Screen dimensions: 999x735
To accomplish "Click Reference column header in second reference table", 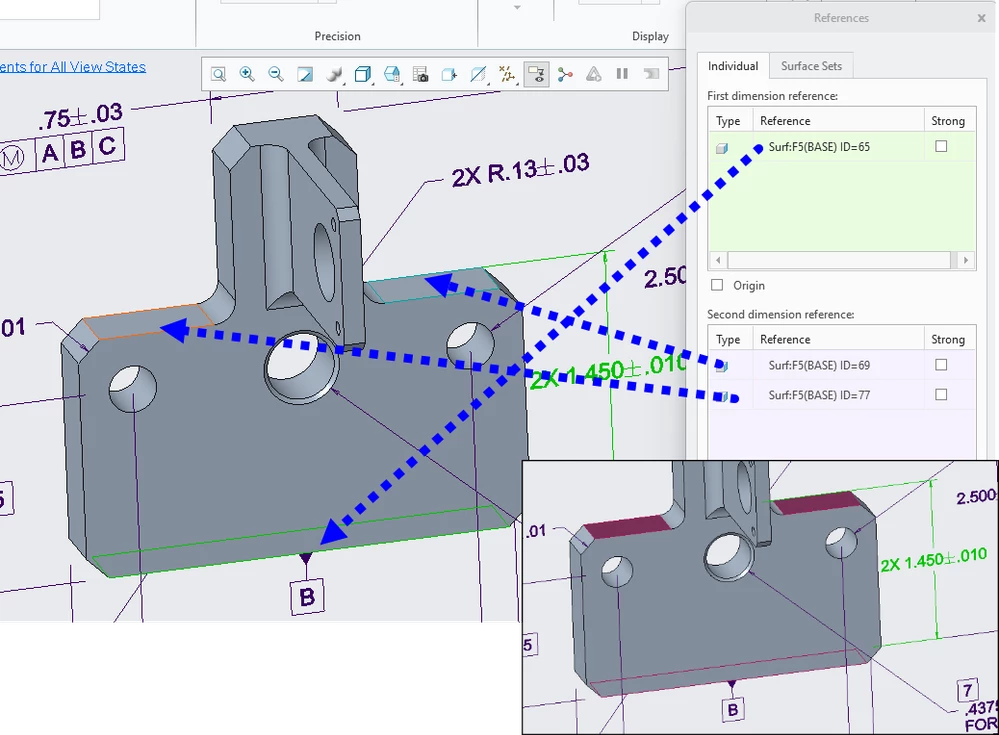I will click(x=838, y=339).
